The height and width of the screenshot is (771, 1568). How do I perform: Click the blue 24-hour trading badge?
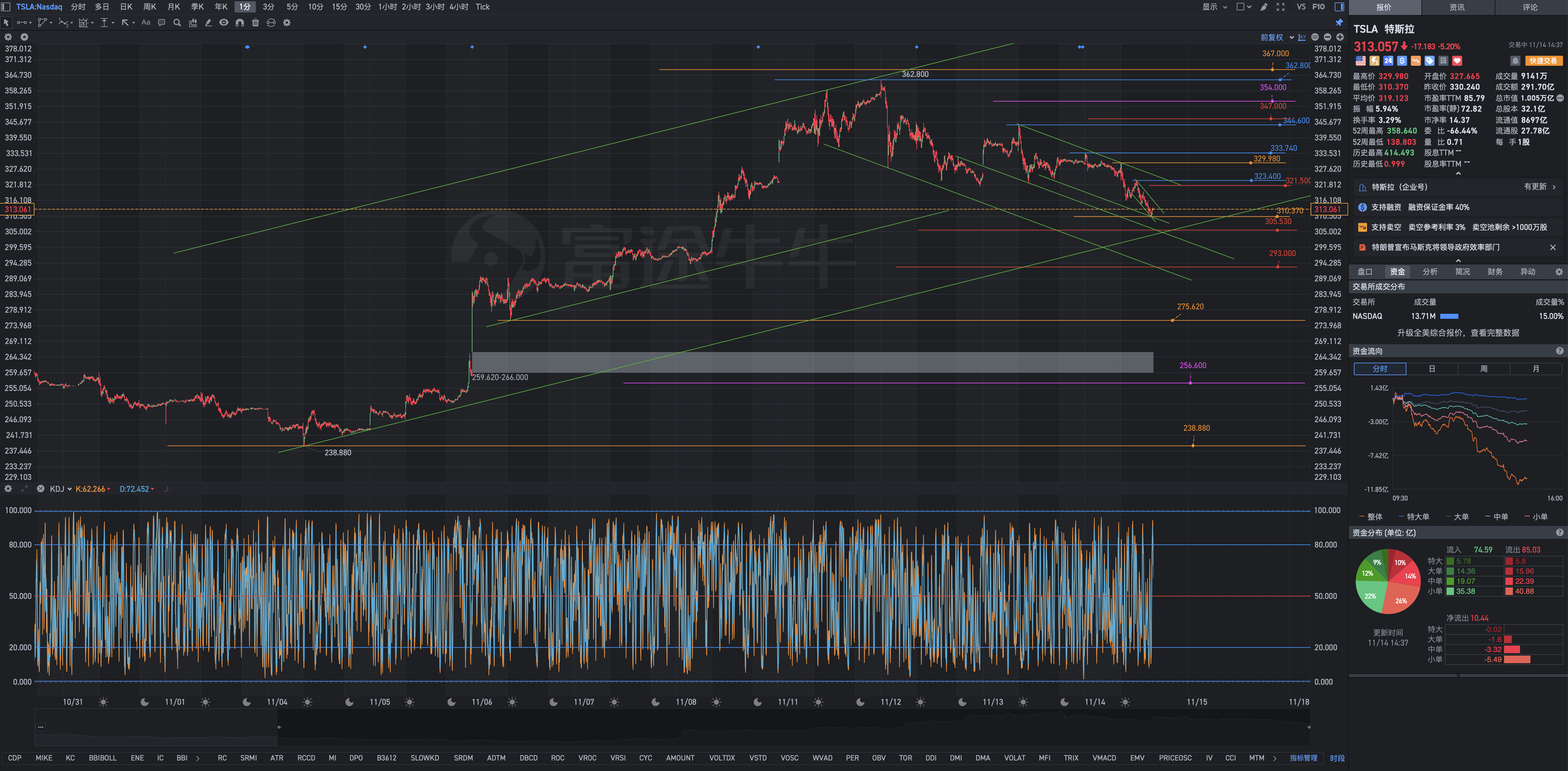click(x=1388, y=61)
